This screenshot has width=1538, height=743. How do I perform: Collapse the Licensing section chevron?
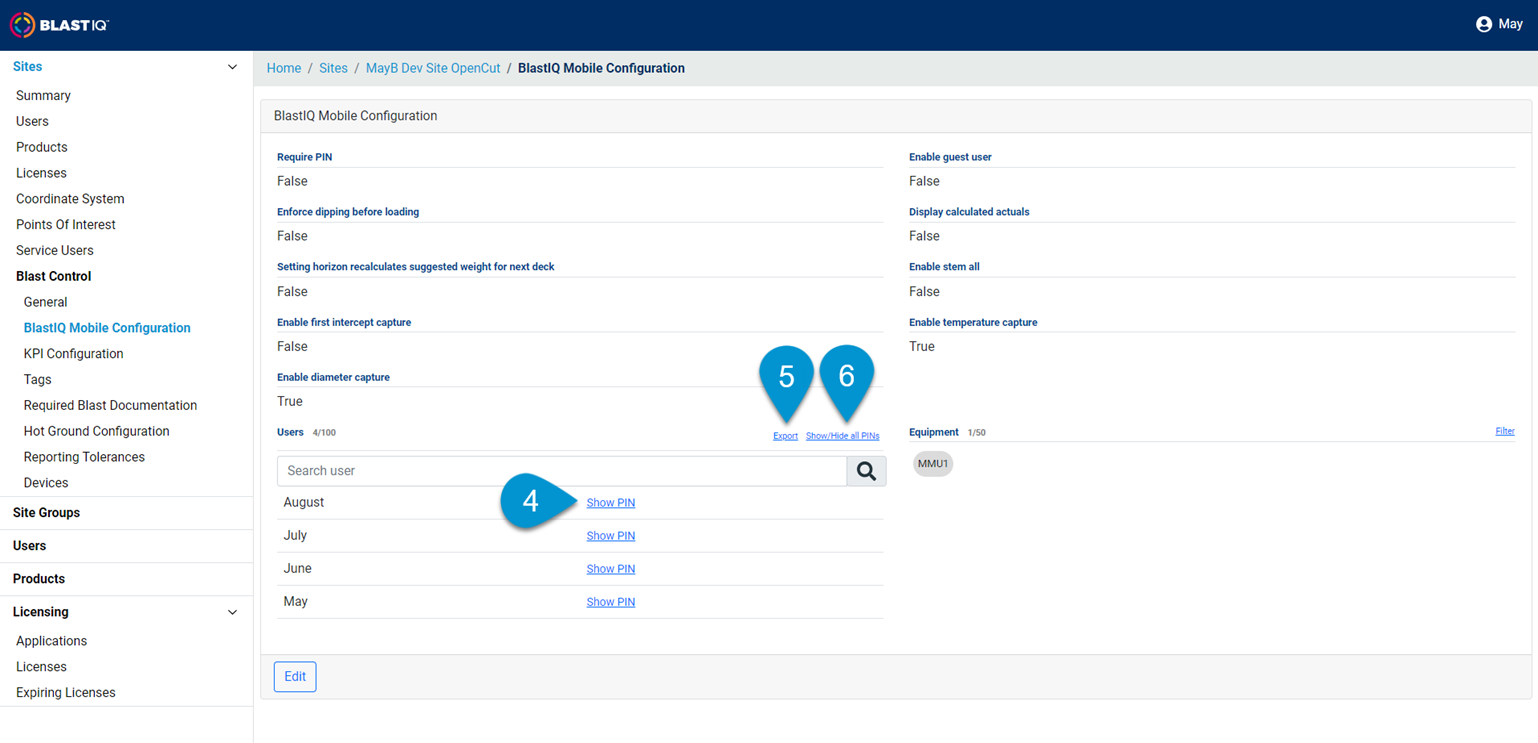point(232,612)
